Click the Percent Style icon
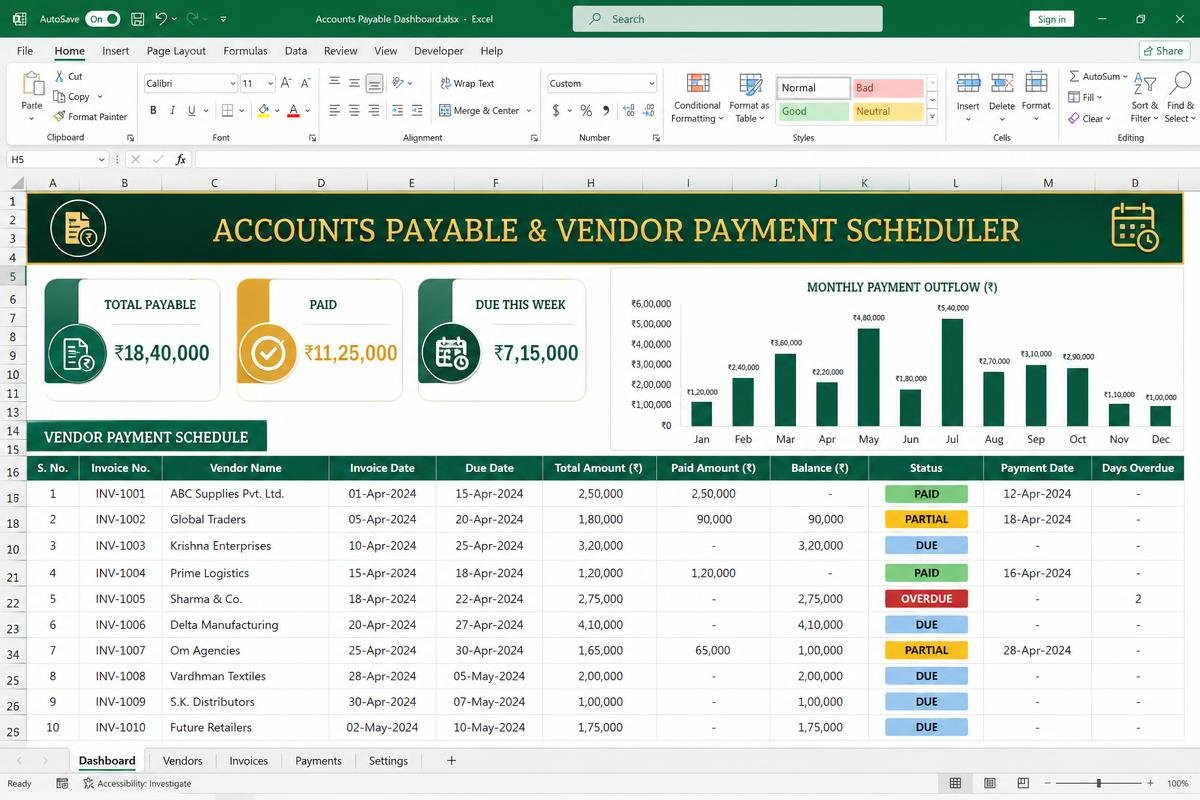 pyautogui.click(x=586, y=111)
